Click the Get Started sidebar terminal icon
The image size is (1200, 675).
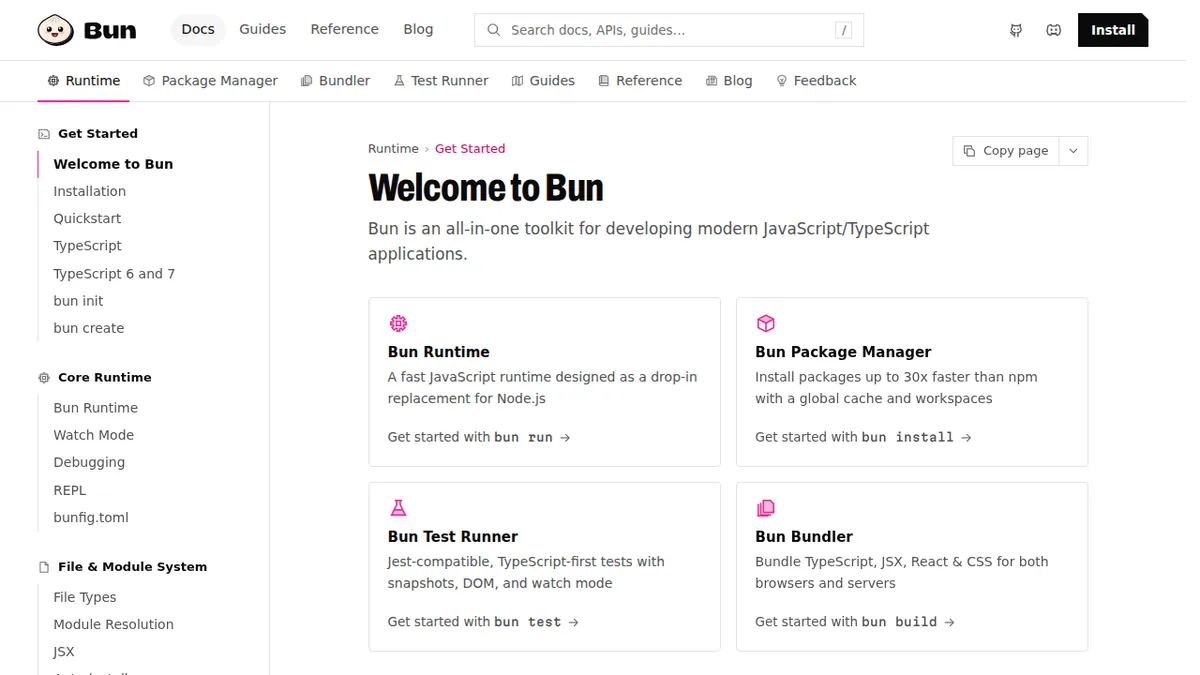(x=44, y=134)
